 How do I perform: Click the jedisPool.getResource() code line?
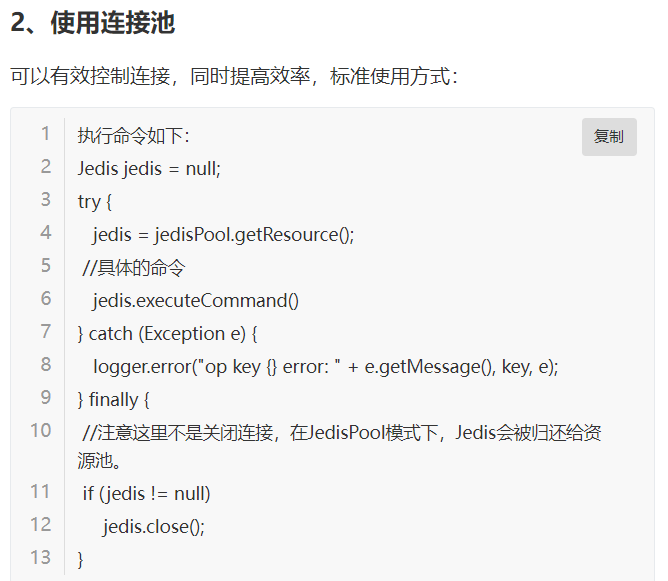(223, 235)
